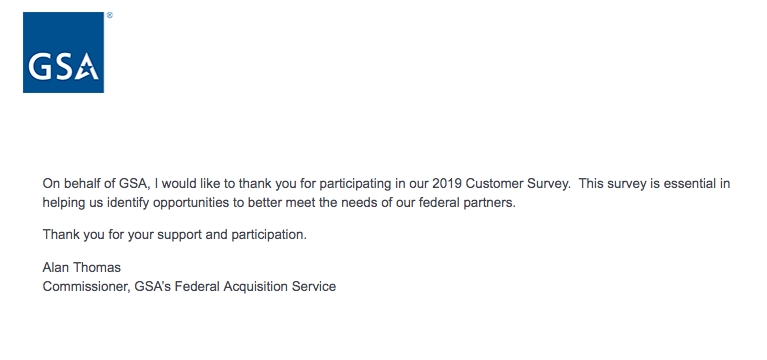Click the word participation ending the sentence

pyautogui.click(x=267, y=235)
